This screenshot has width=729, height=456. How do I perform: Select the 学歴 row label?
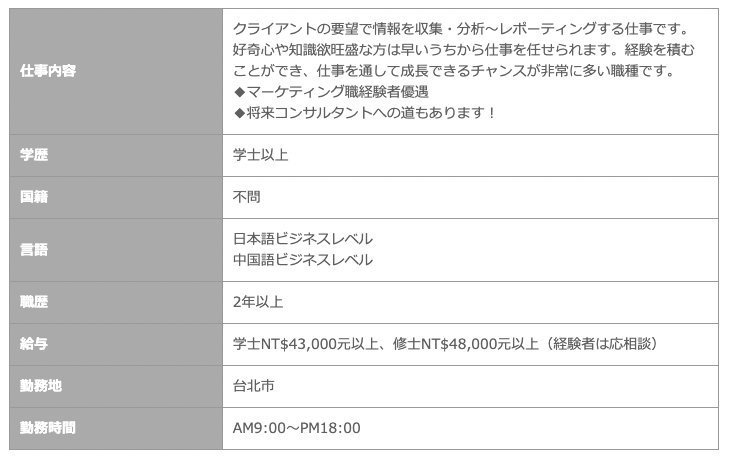click(116, 155)
